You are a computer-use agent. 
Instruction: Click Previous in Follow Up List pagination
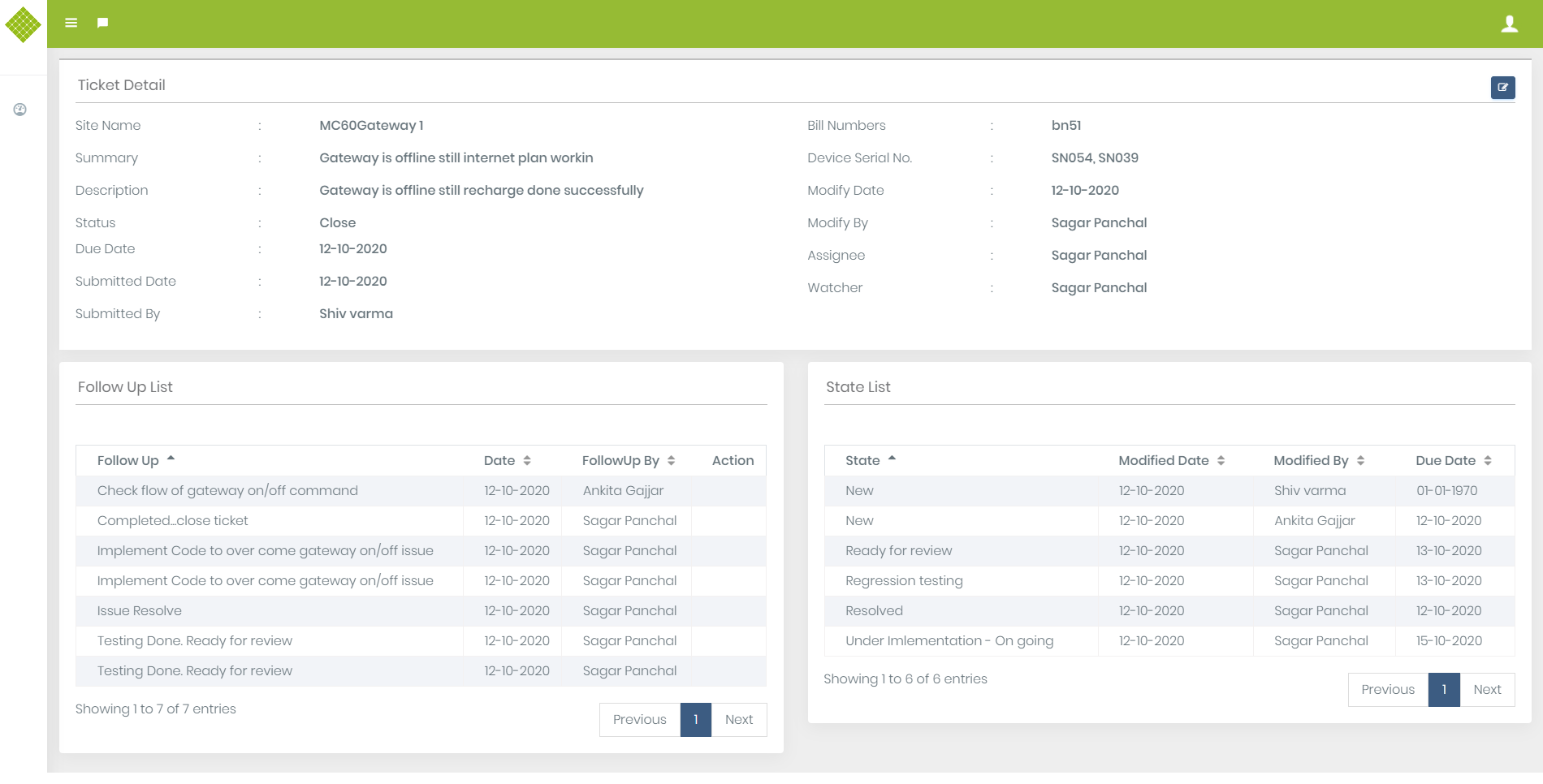coord(639,720)
